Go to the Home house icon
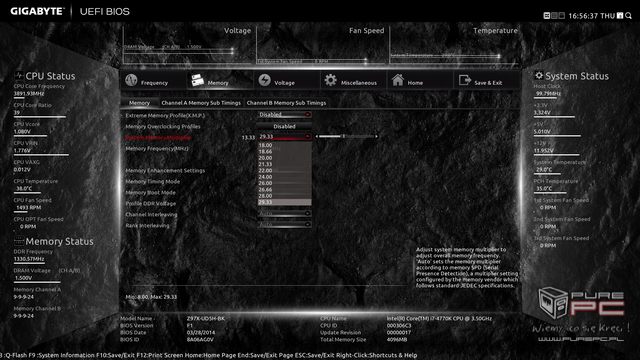Viewport: 640px width, 360px height. click(398, 80)
